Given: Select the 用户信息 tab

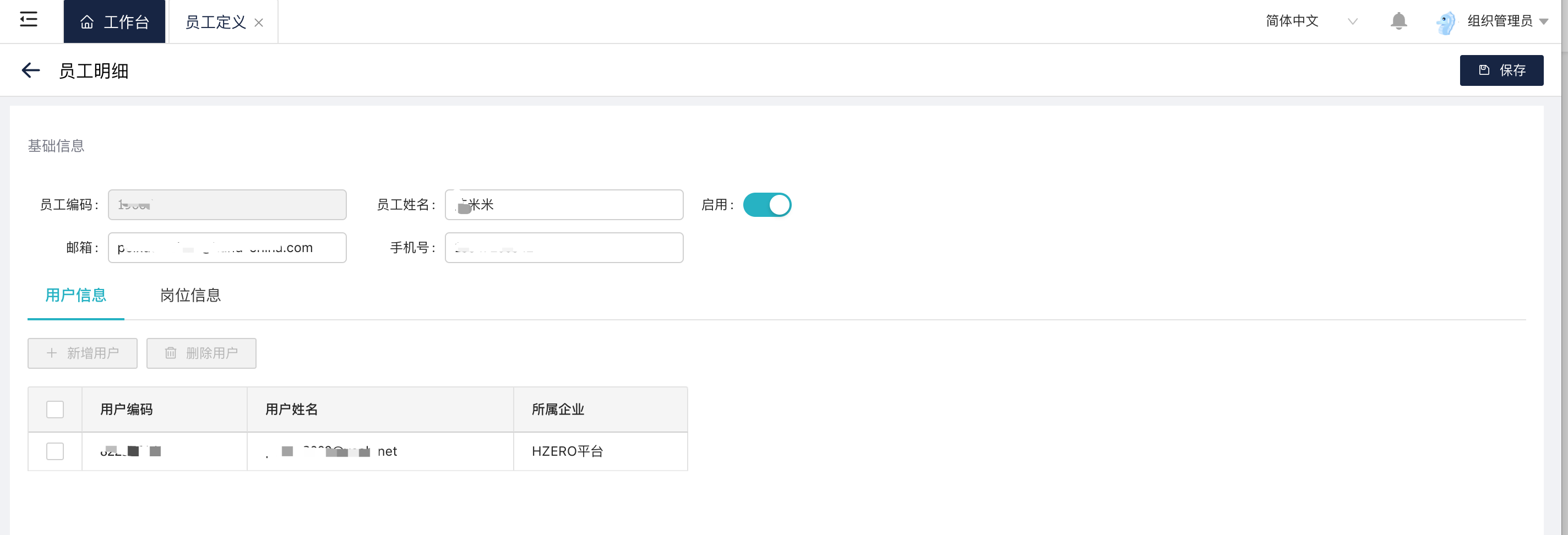Looking at the screenshot, I should click(75, 295).
